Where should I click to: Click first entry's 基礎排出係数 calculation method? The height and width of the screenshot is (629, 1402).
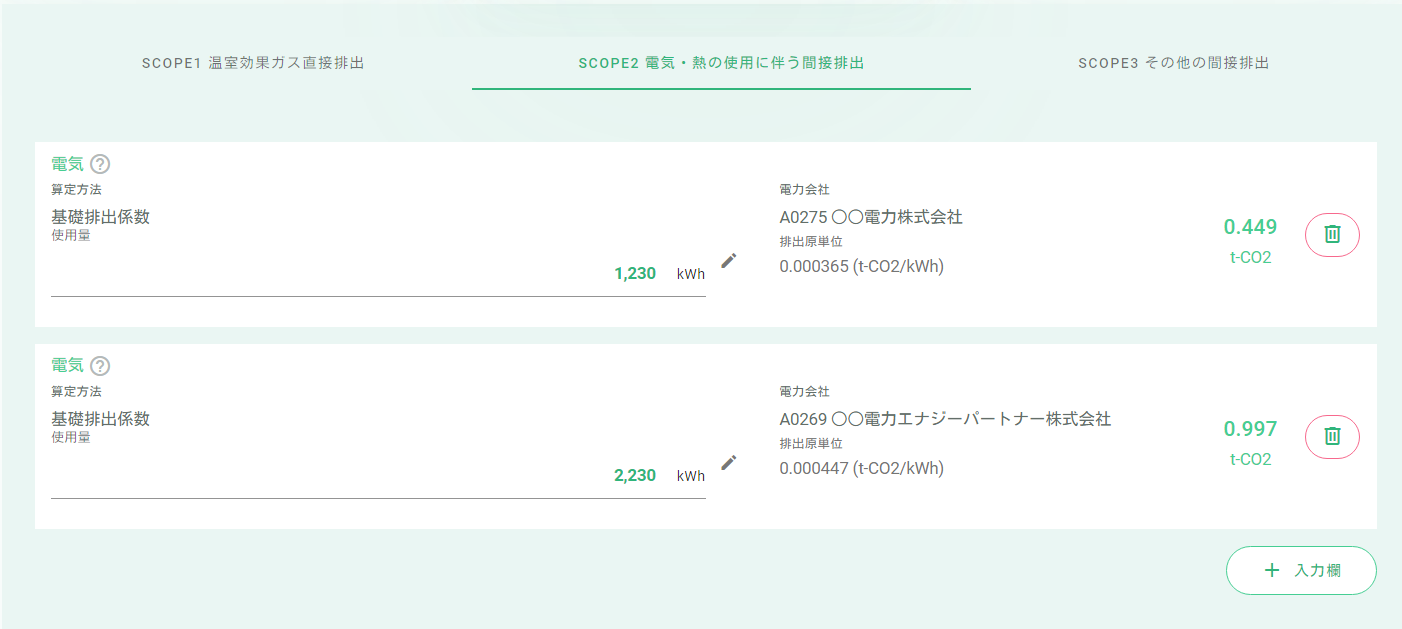click(x=101, y=217)
